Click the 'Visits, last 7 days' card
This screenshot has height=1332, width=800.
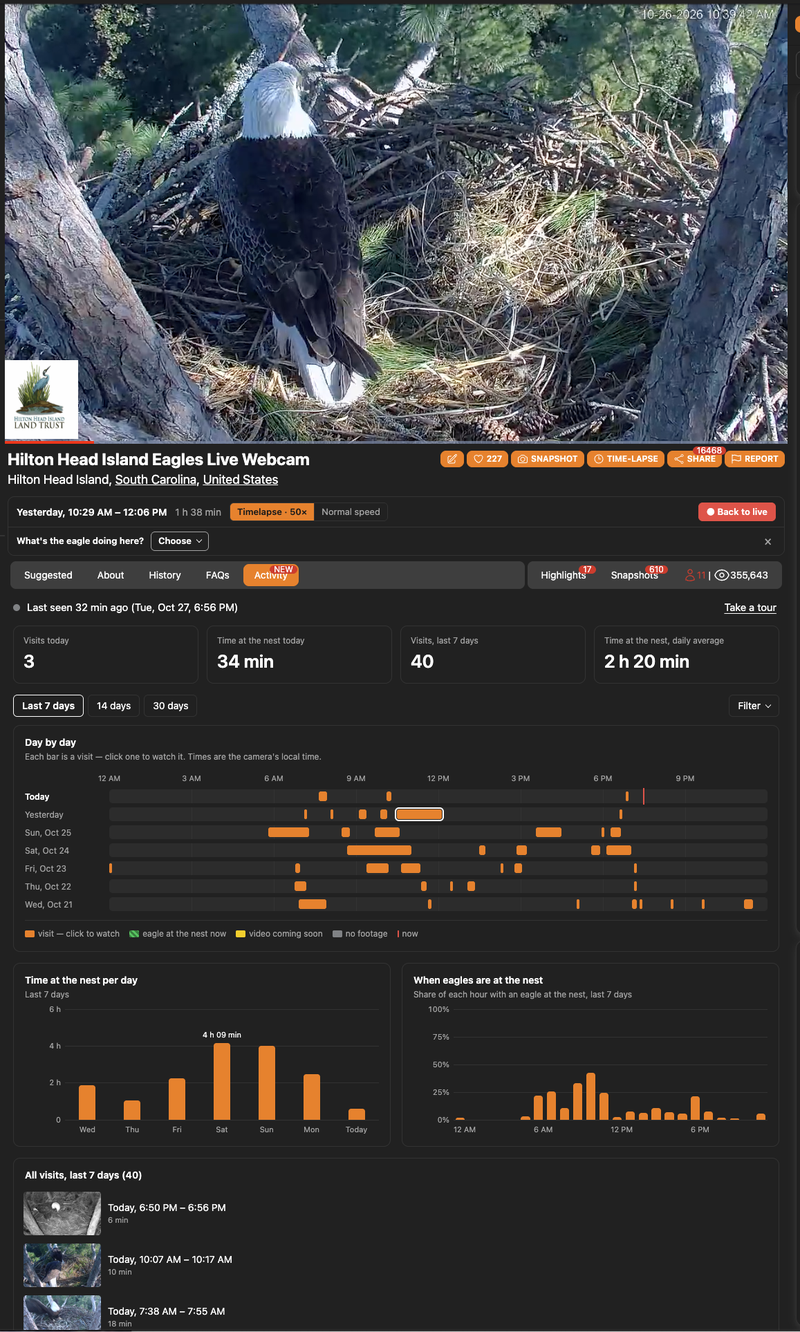click(492, 655)
